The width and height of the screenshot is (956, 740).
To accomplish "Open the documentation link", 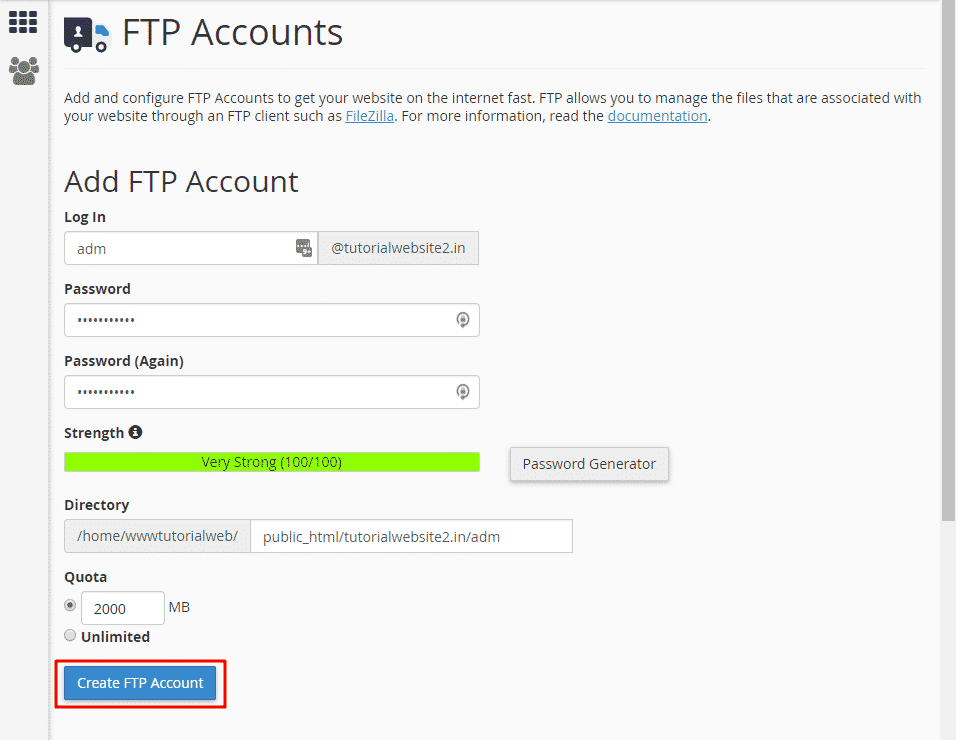I will [x=657, y=115].
